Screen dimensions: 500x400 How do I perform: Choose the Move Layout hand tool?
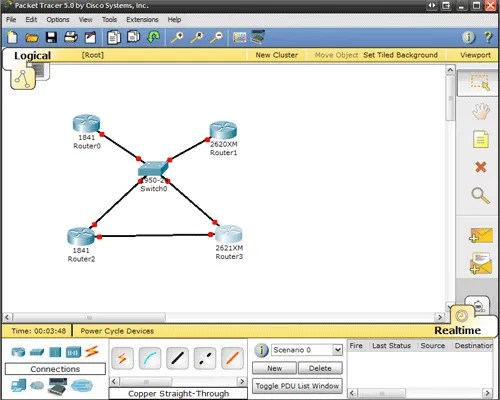point(481,111)
